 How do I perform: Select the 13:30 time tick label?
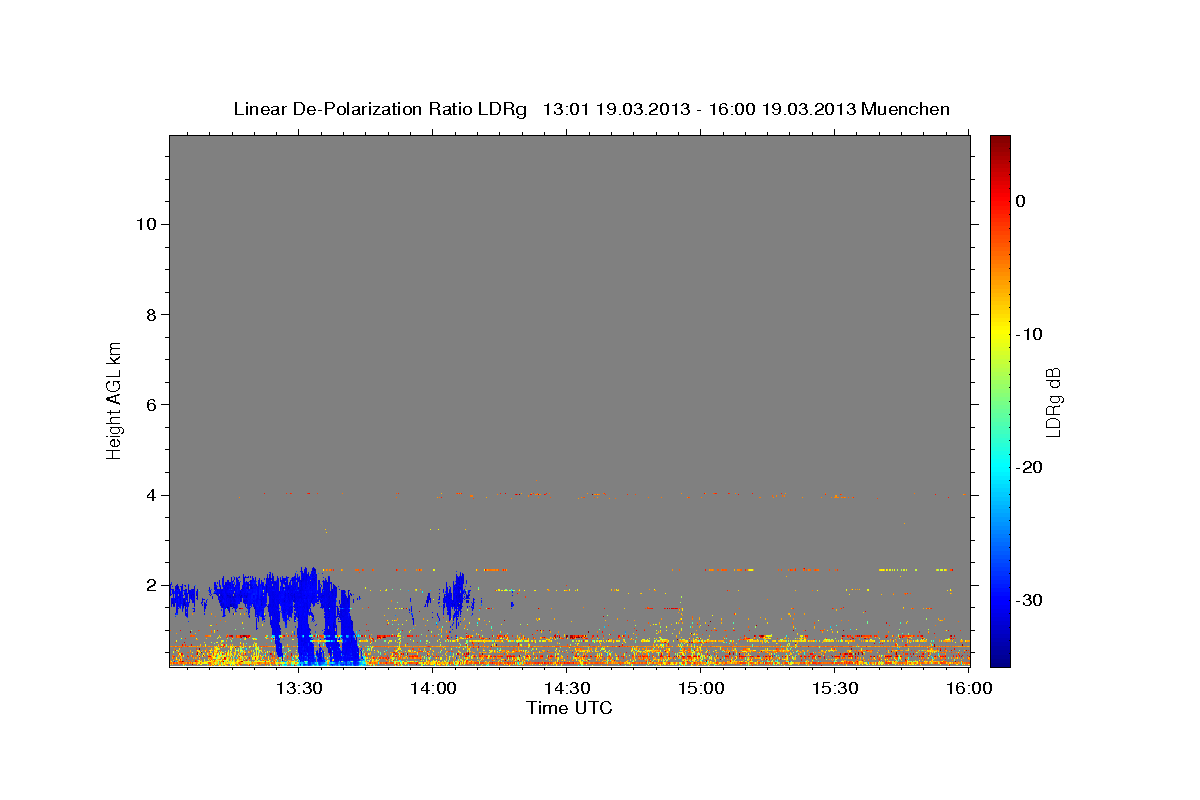tap(297, 689)
